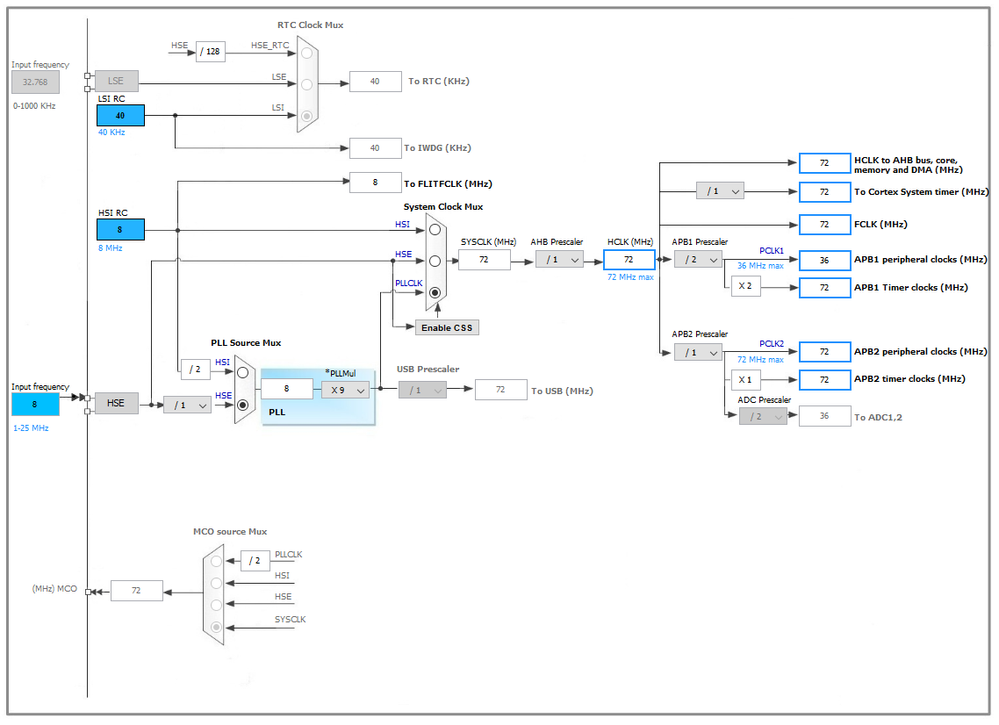Click the Enable CSS button
The image size is (999, 725).
point(447,327)
